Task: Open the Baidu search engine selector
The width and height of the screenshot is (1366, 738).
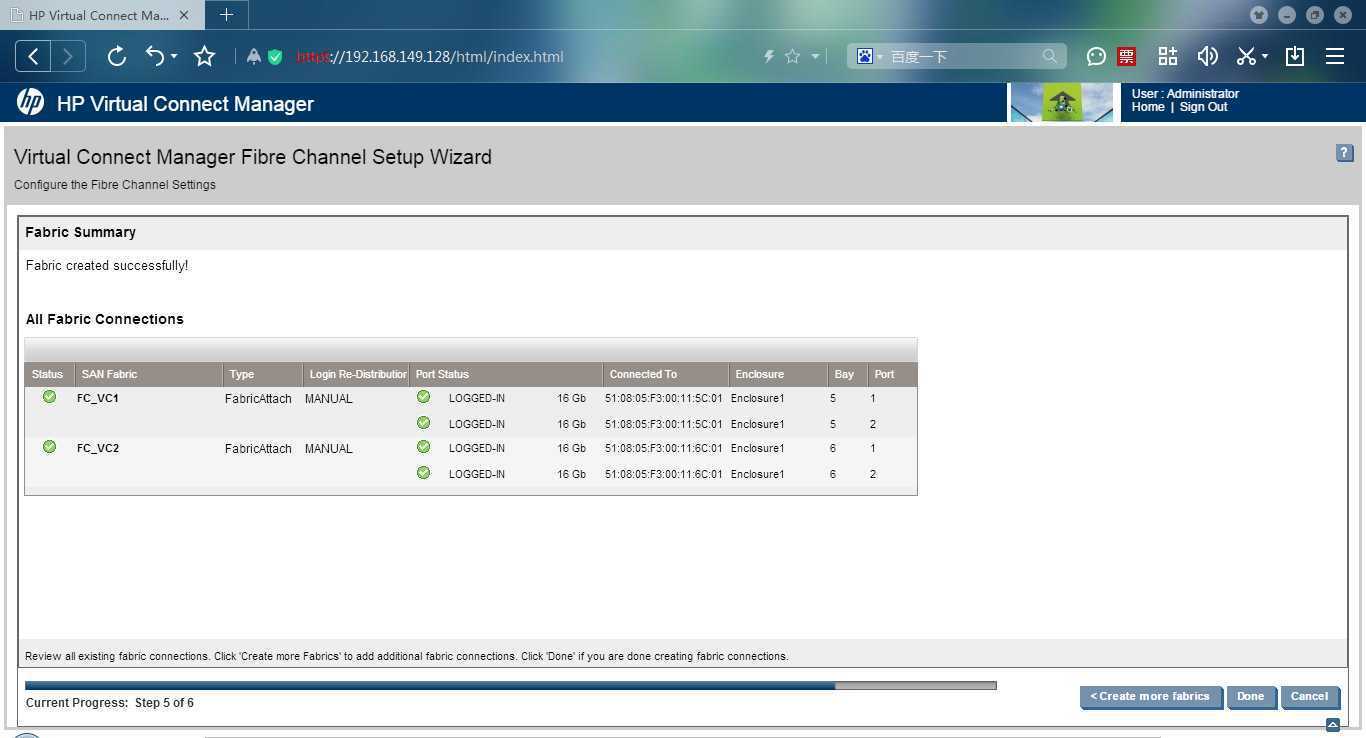Action: (869, 56)
